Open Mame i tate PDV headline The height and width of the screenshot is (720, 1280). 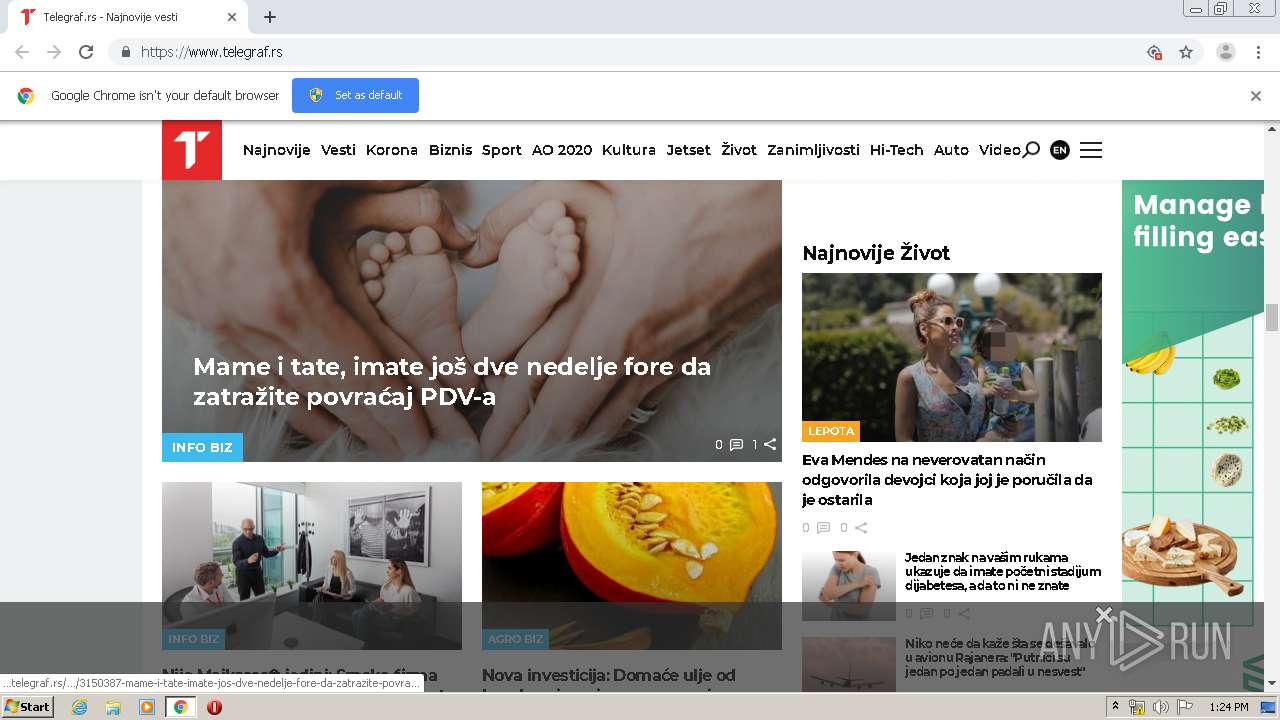pyautogui.click(x=452, y=382)
